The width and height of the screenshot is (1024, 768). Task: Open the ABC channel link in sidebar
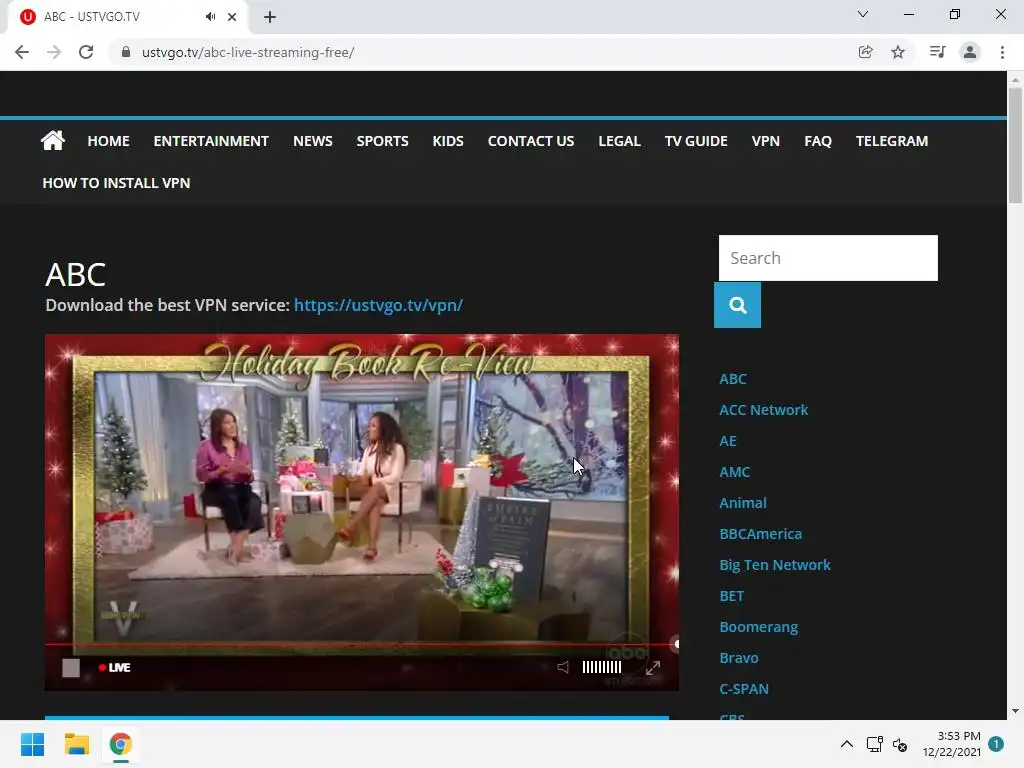pos(733,379)
